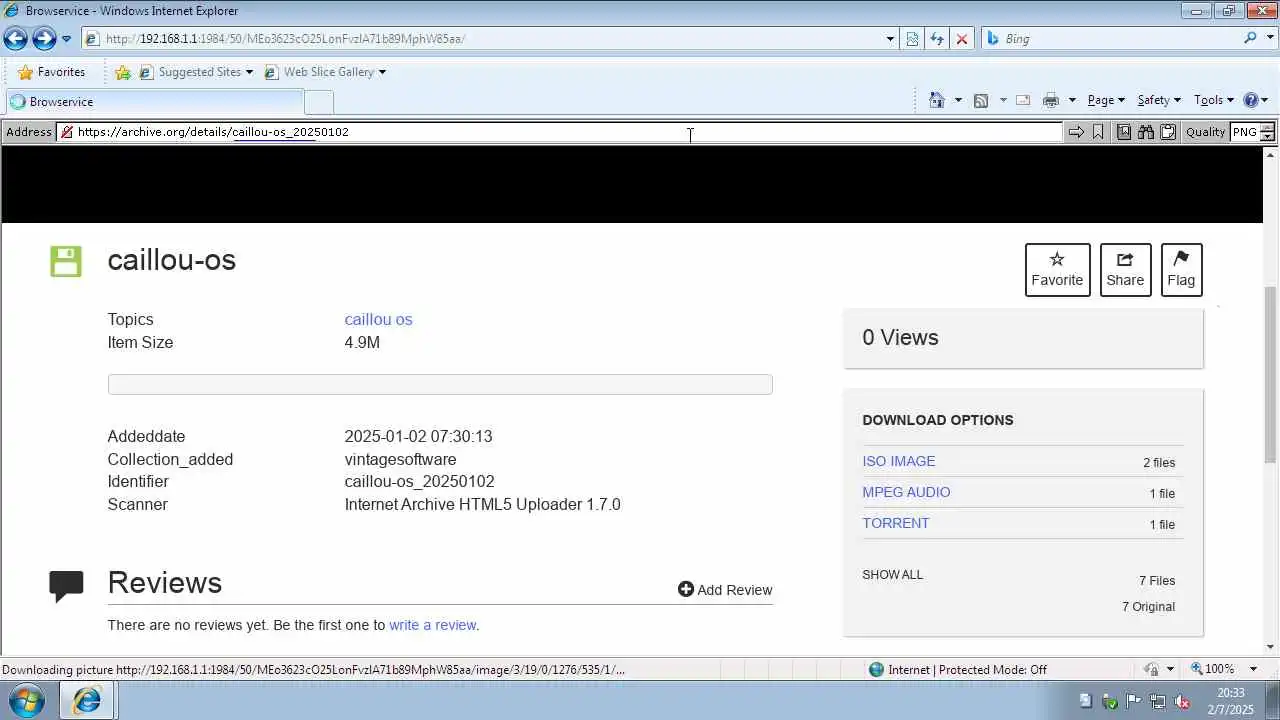Image resolution: width=1280 pixels, height=720 pixels.
Task: Open the caillou os topic link
Action: 378,319
